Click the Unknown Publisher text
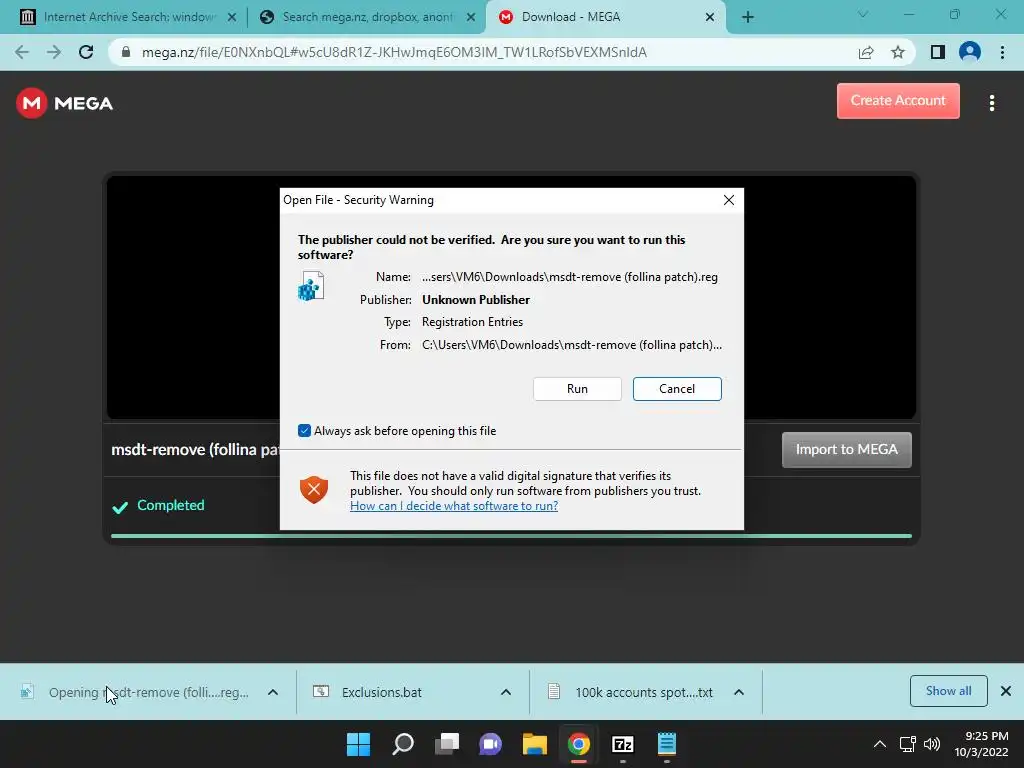Screen dimensions: 1024x768 pos(476,300)
